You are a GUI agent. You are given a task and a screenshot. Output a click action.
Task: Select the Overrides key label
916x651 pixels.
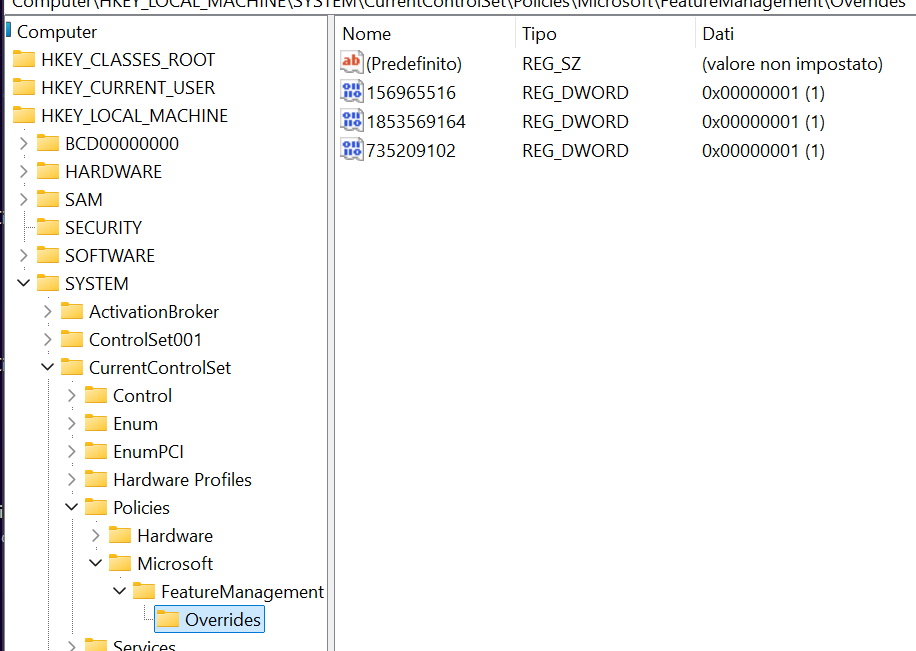pyautogui.click(x=223, y=620)
